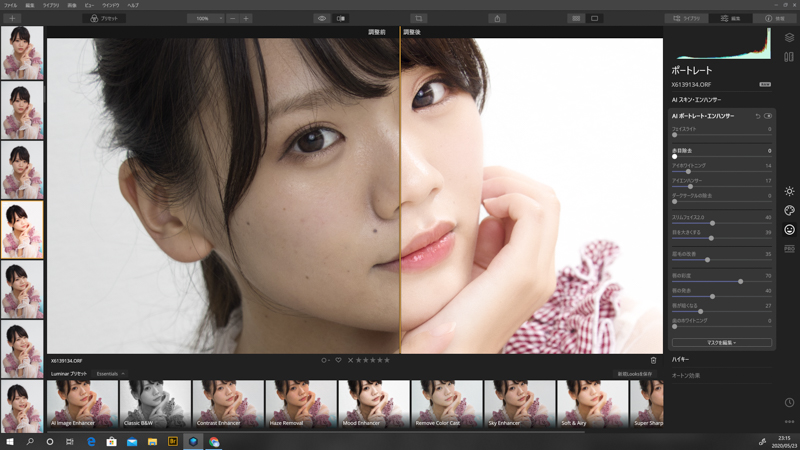Open the マスクを編集 dropdown button
The image size is (800, 450).
click(721, 343)
